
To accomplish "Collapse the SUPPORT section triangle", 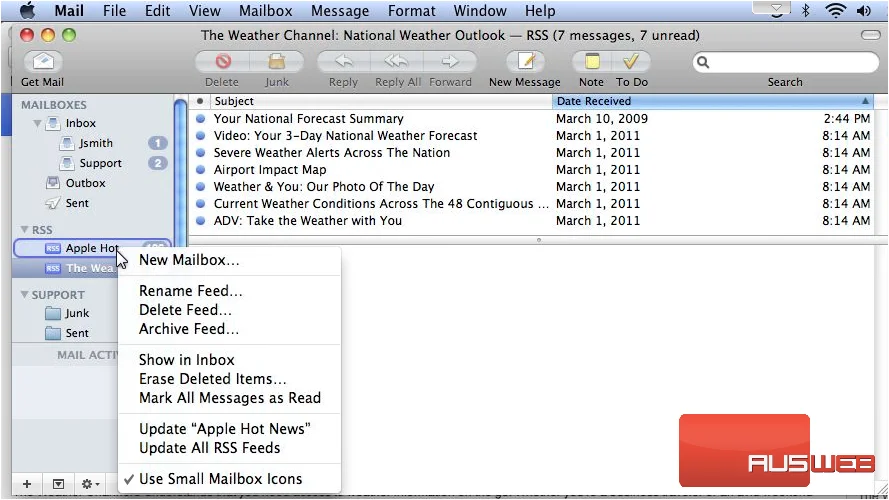I will (x=24, y=294).
